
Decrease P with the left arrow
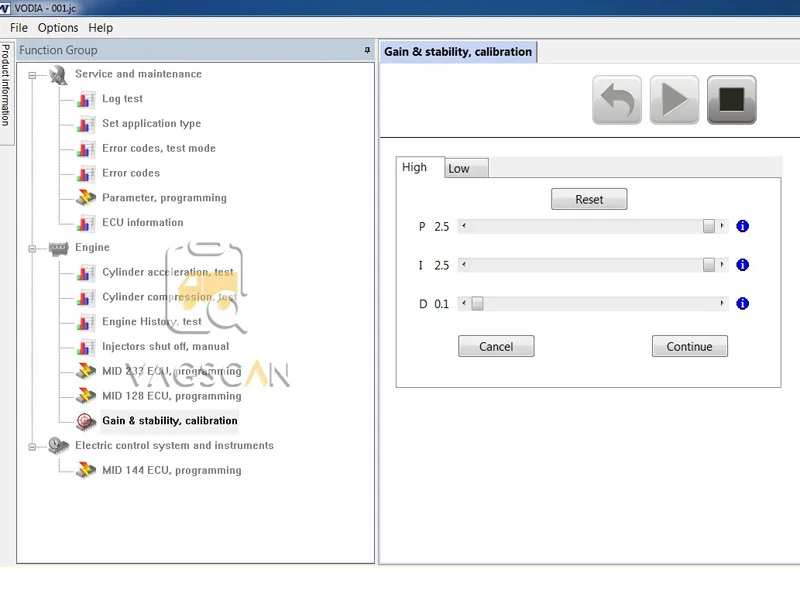(x=464, y=226)
